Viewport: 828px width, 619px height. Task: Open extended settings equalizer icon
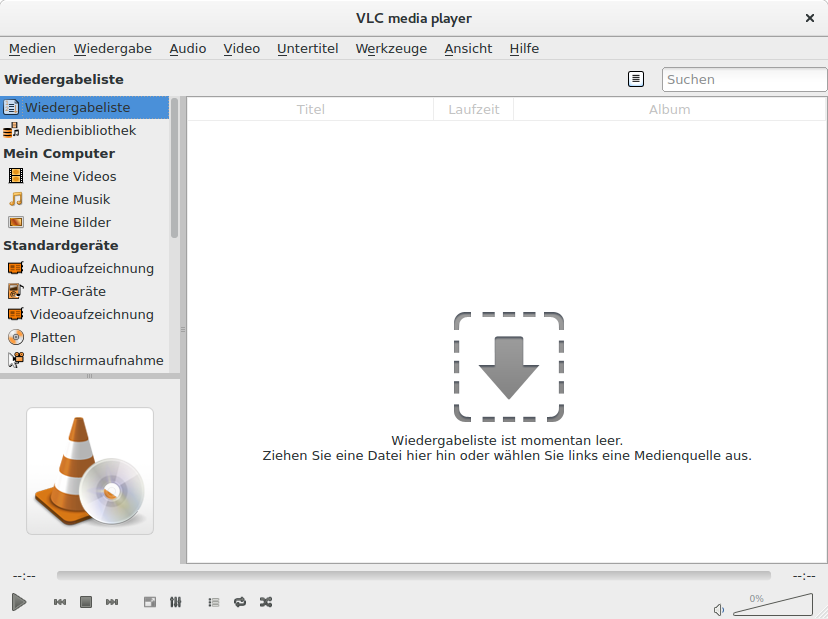tap(176, 602)
